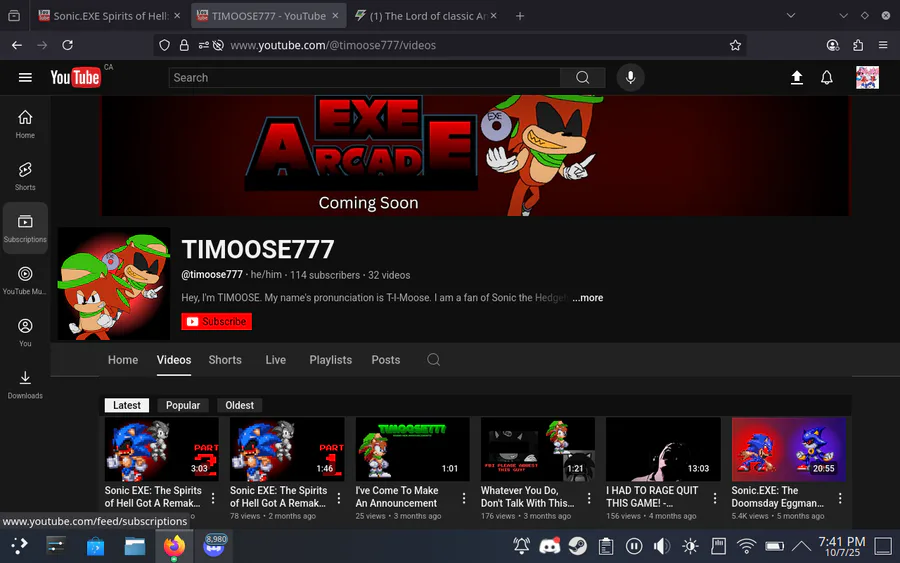
Task: Open Subscriptions in sidebar
Action: click(x=25, y=228)
